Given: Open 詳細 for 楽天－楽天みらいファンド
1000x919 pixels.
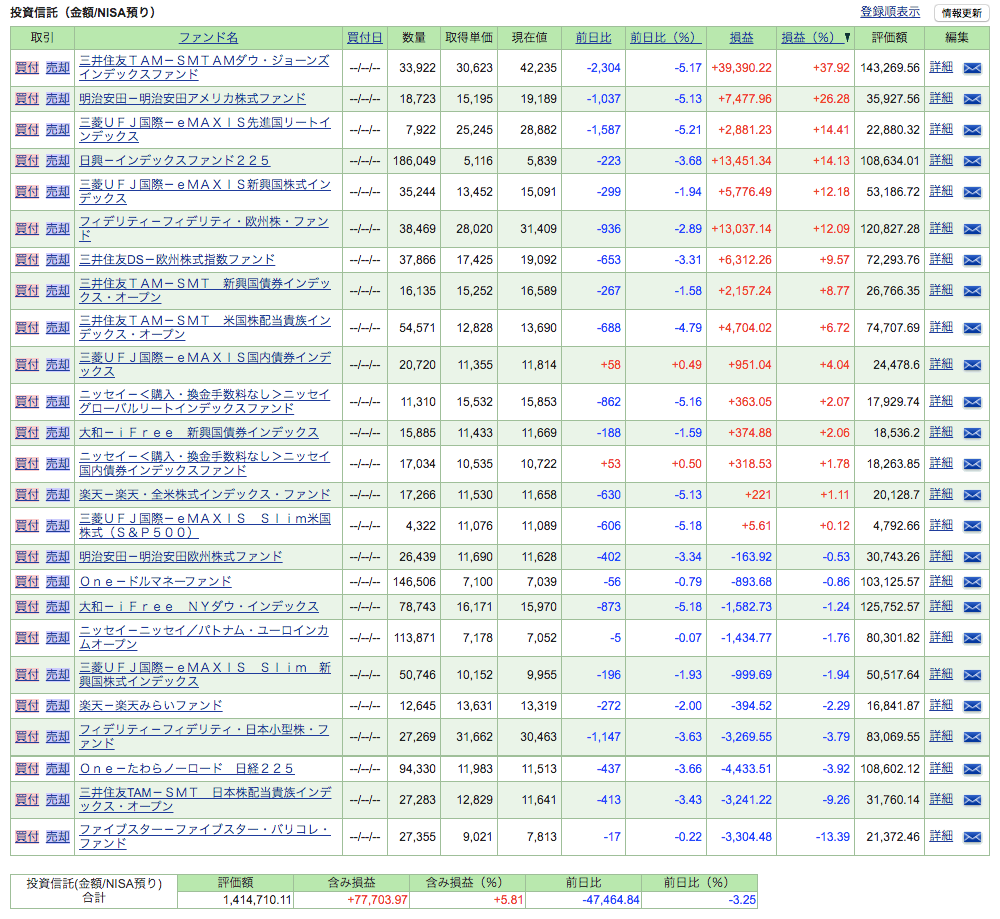Looking at the screenshot, I should 940,705.
